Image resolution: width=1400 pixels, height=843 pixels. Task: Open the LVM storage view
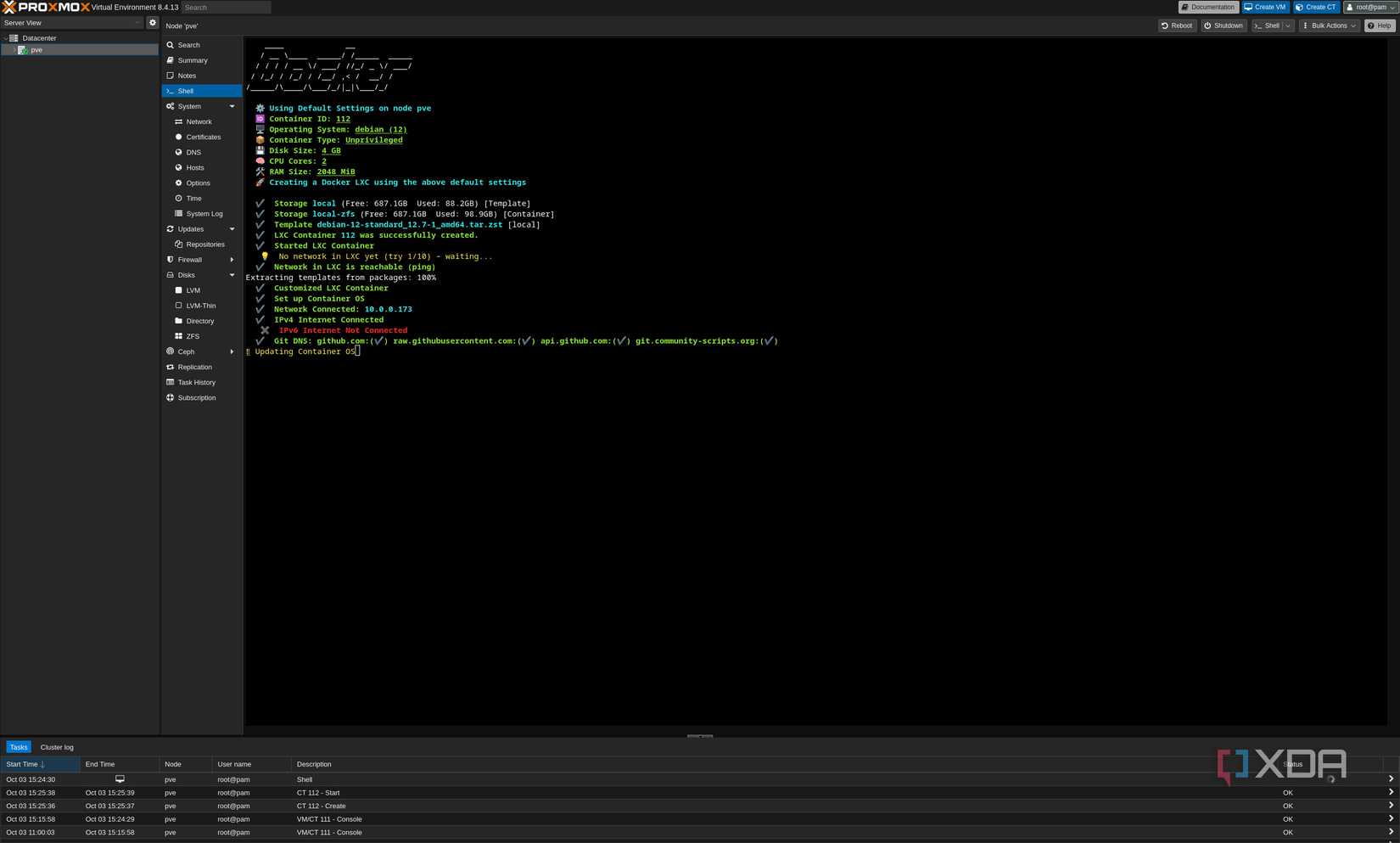[193, 290]
